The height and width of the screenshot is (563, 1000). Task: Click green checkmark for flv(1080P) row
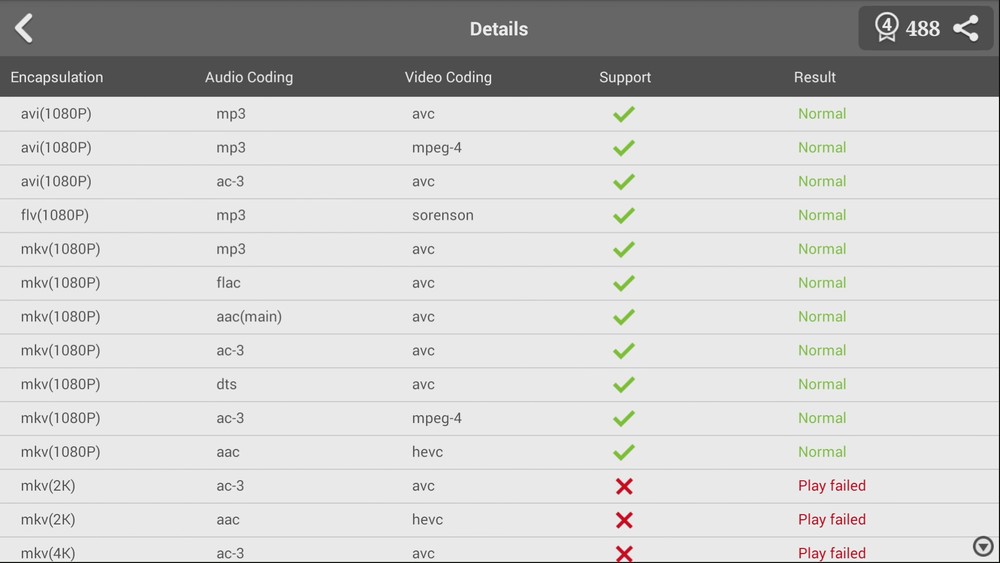tap(624, 215)
